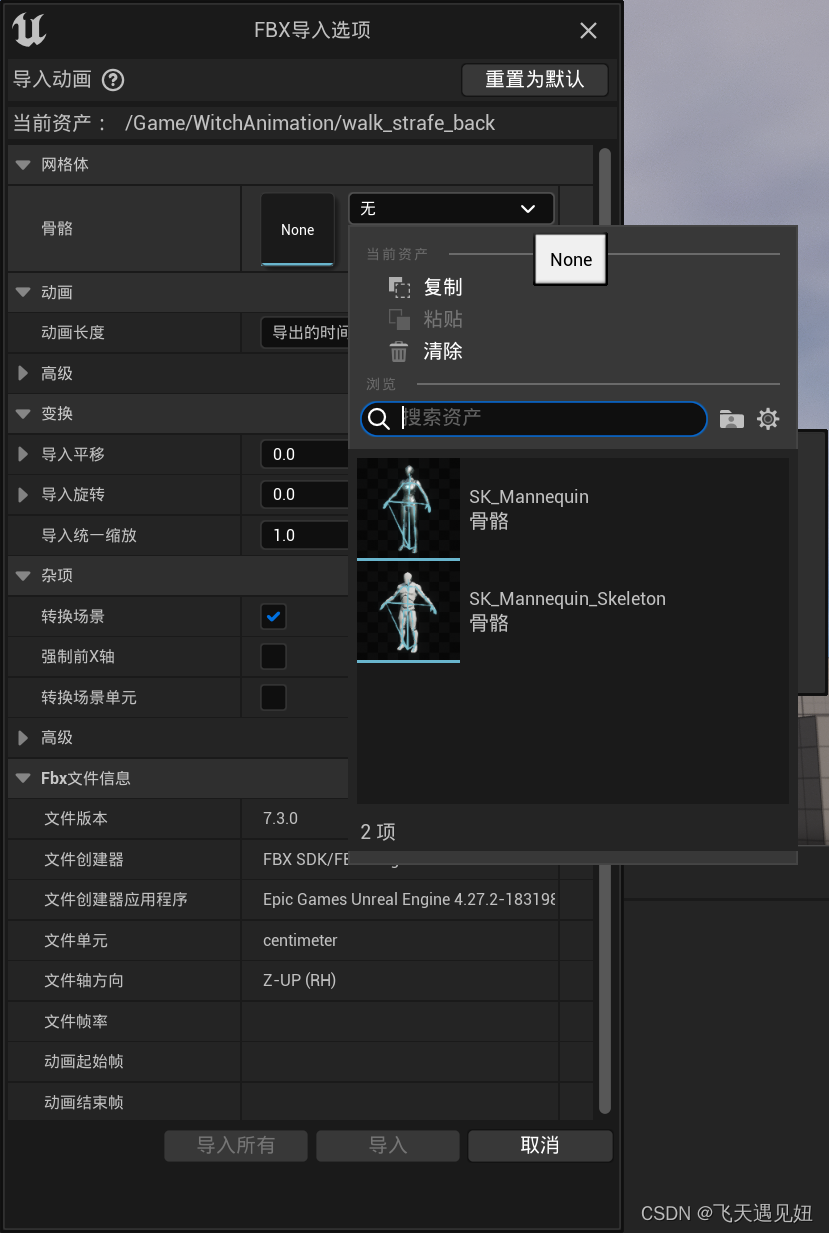
Task: Click the 清除 trash icon
Action: coord(399,352)
